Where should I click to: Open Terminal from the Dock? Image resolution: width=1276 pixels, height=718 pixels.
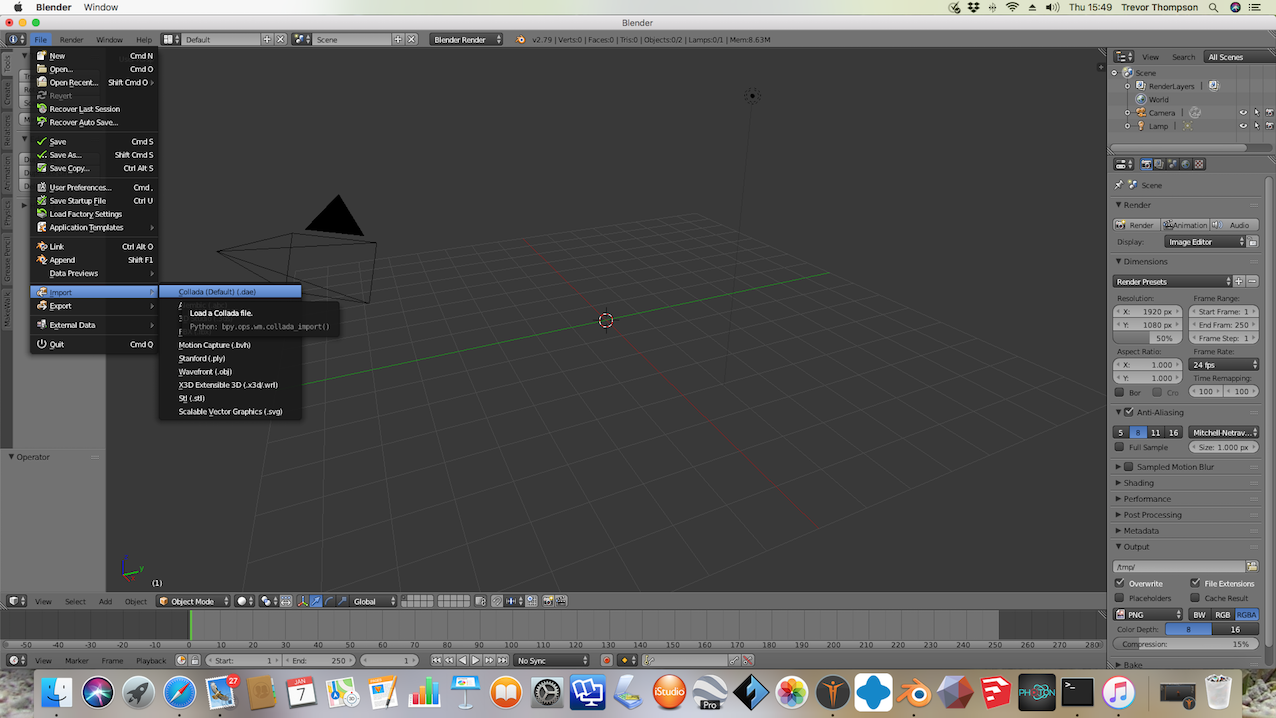pyautogui.click(x=1077, y=692)
